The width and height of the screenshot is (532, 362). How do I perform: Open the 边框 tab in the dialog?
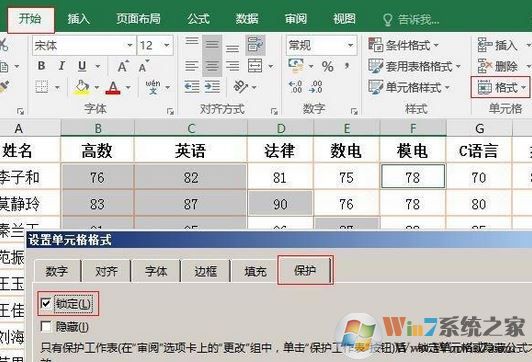[205, 271]
